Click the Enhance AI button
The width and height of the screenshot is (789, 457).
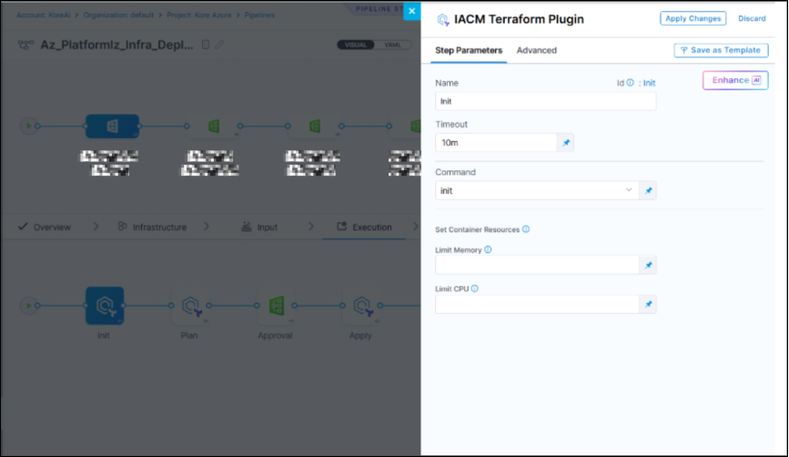click(x=735, y=81)
